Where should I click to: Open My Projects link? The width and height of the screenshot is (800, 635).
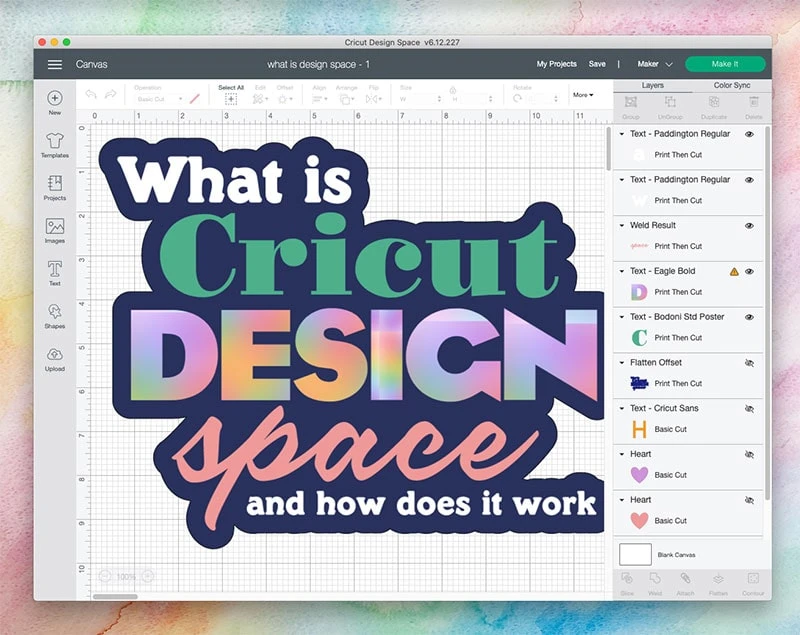pos(556,64)
